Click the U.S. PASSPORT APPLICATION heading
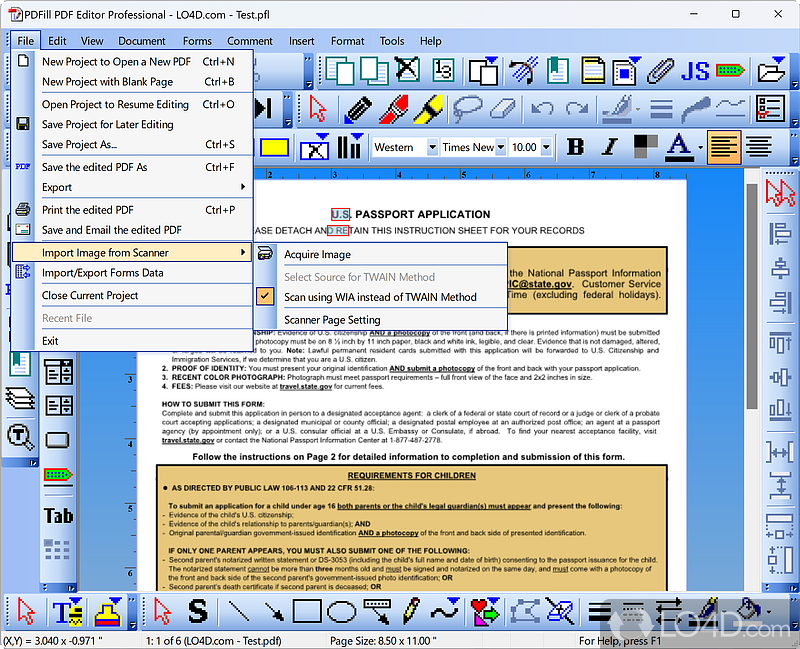This screenshot has height=649, width=800. pos(411,214)
